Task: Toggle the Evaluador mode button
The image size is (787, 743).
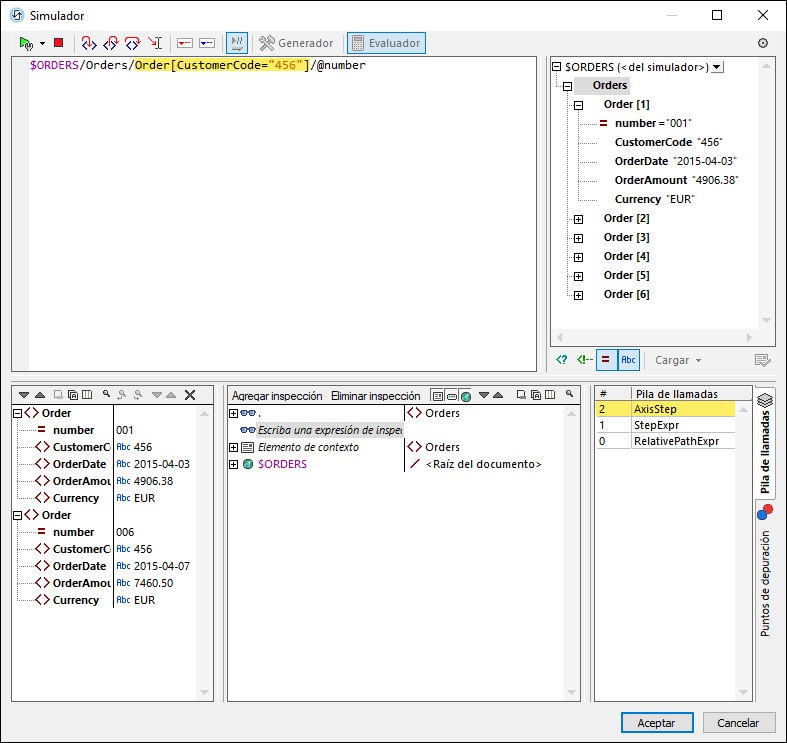Action: (386, 43)
